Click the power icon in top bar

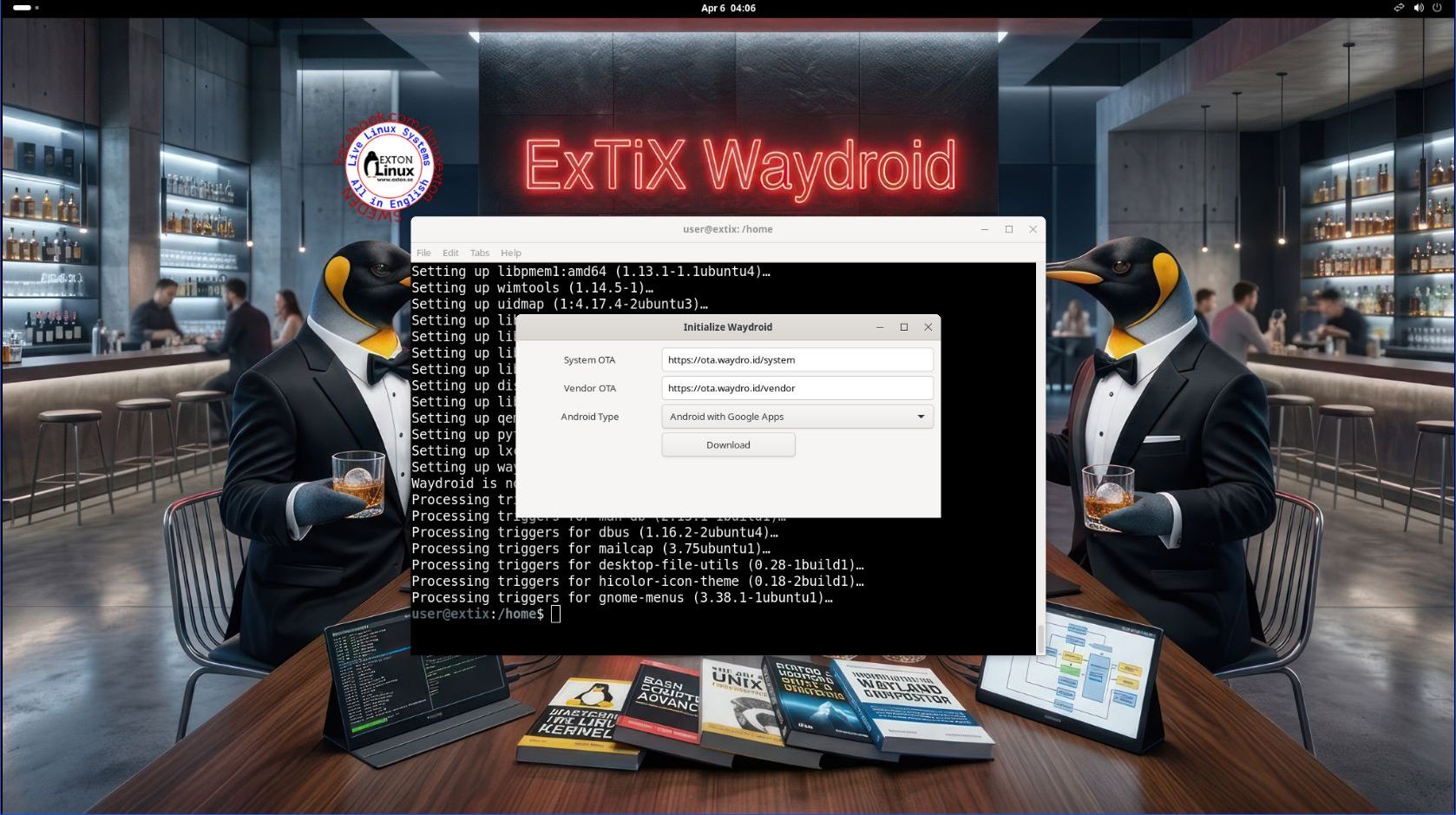[1437, 8]
